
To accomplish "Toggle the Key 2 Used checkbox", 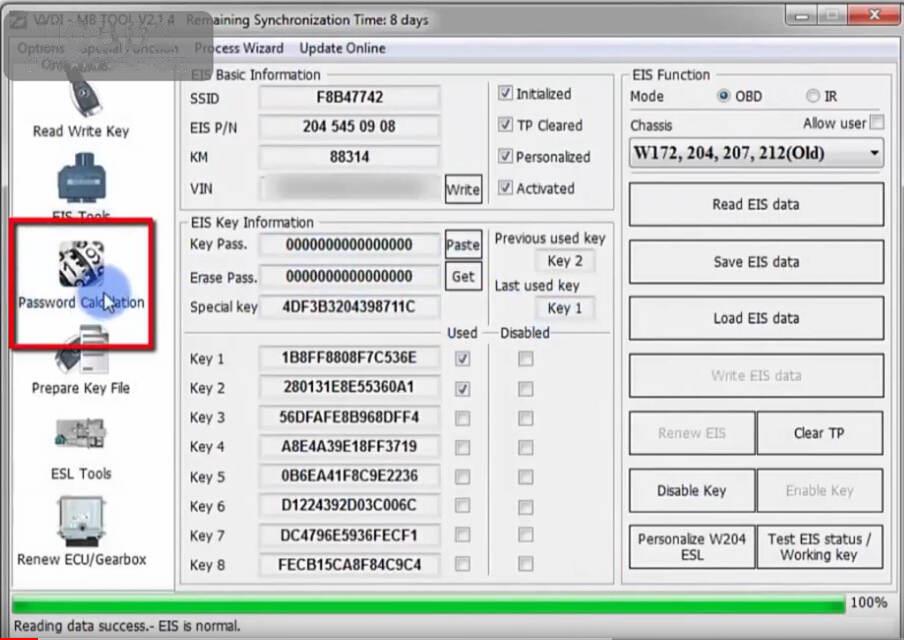I will [462, 389].
